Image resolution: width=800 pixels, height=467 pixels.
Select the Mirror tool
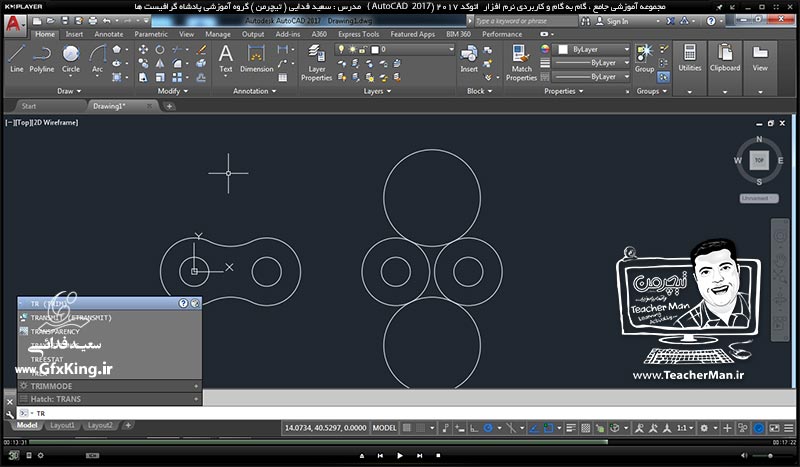click(160, 63)
